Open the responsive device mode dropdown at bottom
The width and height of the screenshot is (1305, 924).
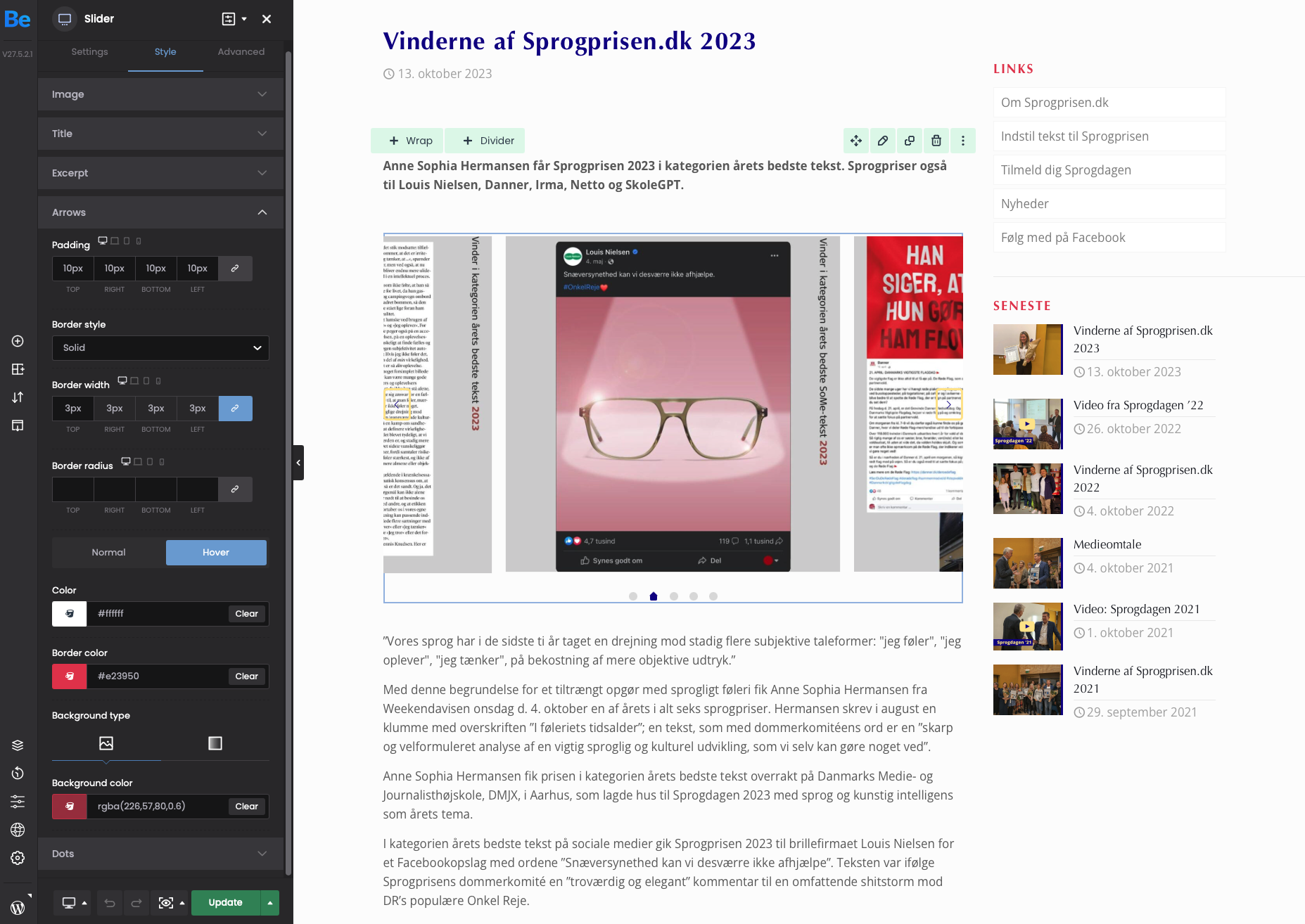(75, 903)
